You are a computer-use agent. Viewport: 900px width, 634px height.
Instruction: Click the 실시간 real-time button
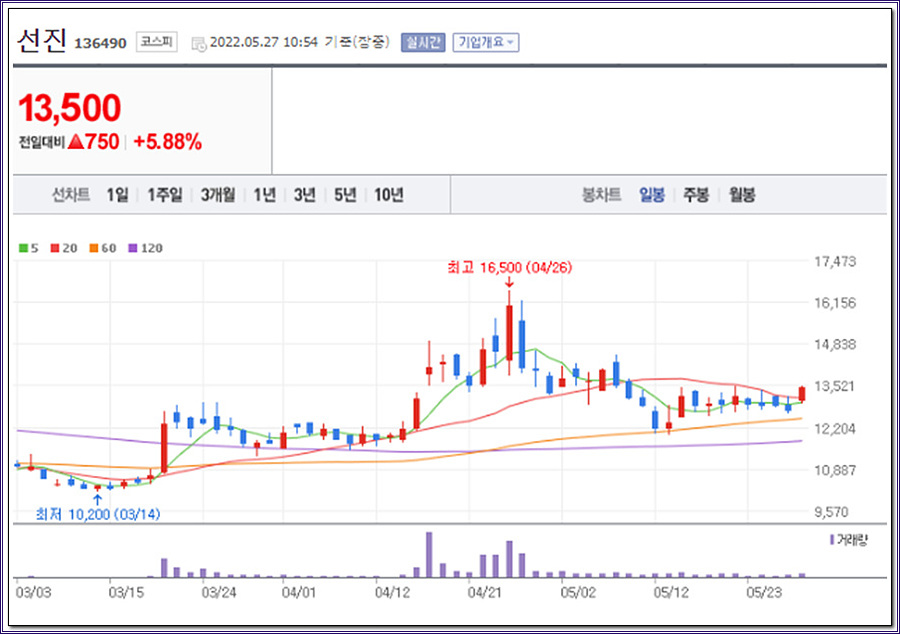pyautogui.click(x=423, y=42)
